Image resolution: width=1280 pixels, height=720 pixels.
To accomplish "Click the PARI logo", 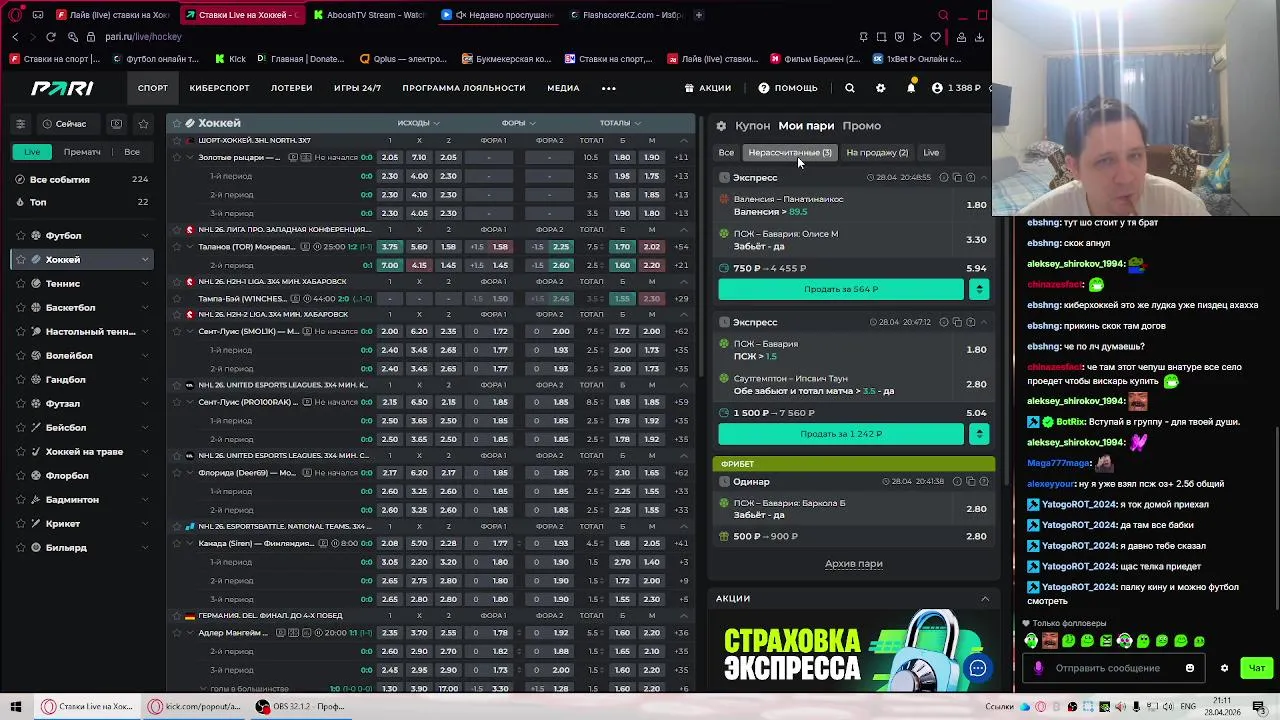I will point(62,88).
